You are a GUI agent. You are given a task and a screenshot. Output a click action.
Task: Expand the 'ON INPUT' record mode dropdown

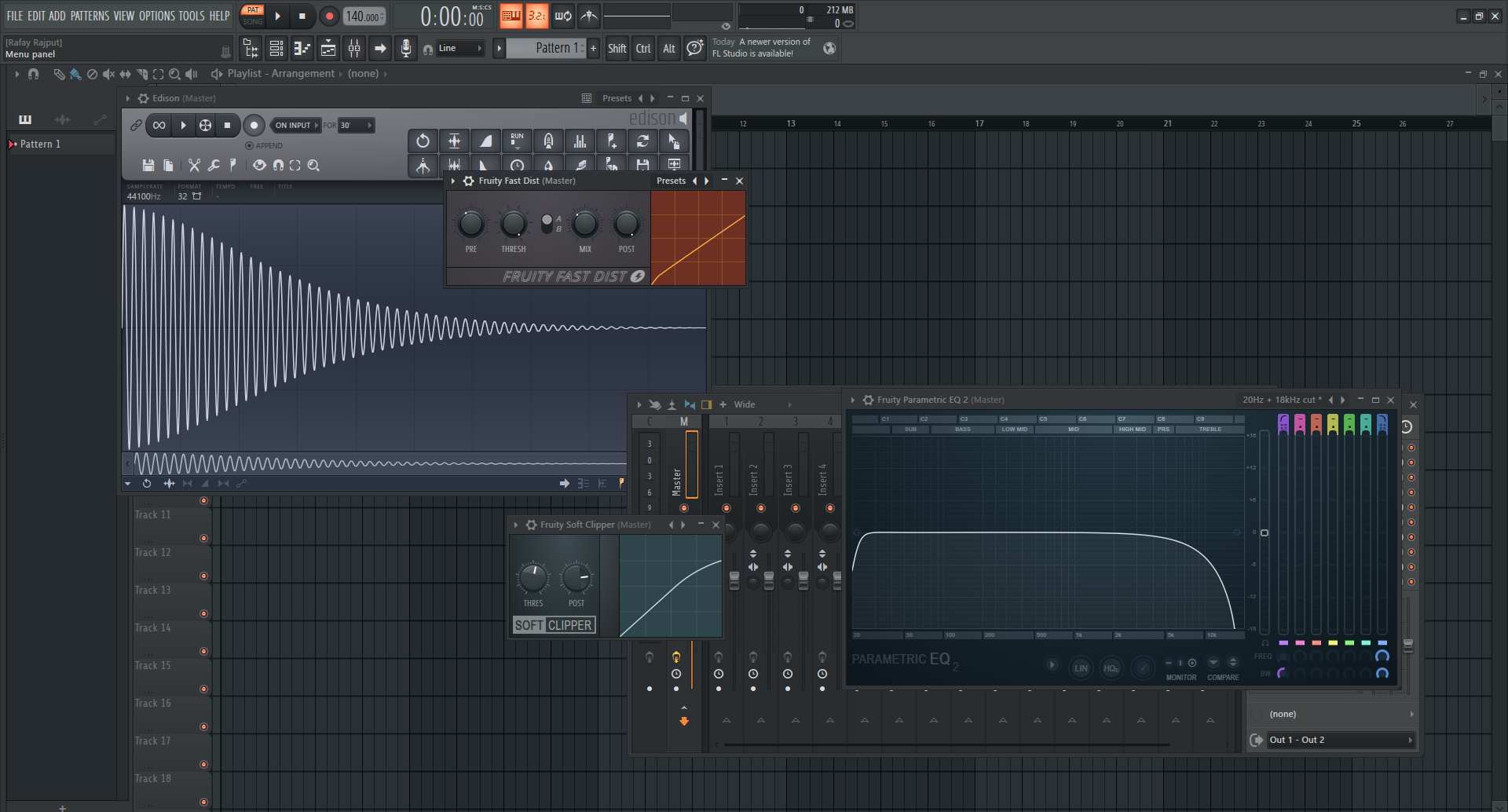pyautogui.click(x=297, y=126)
